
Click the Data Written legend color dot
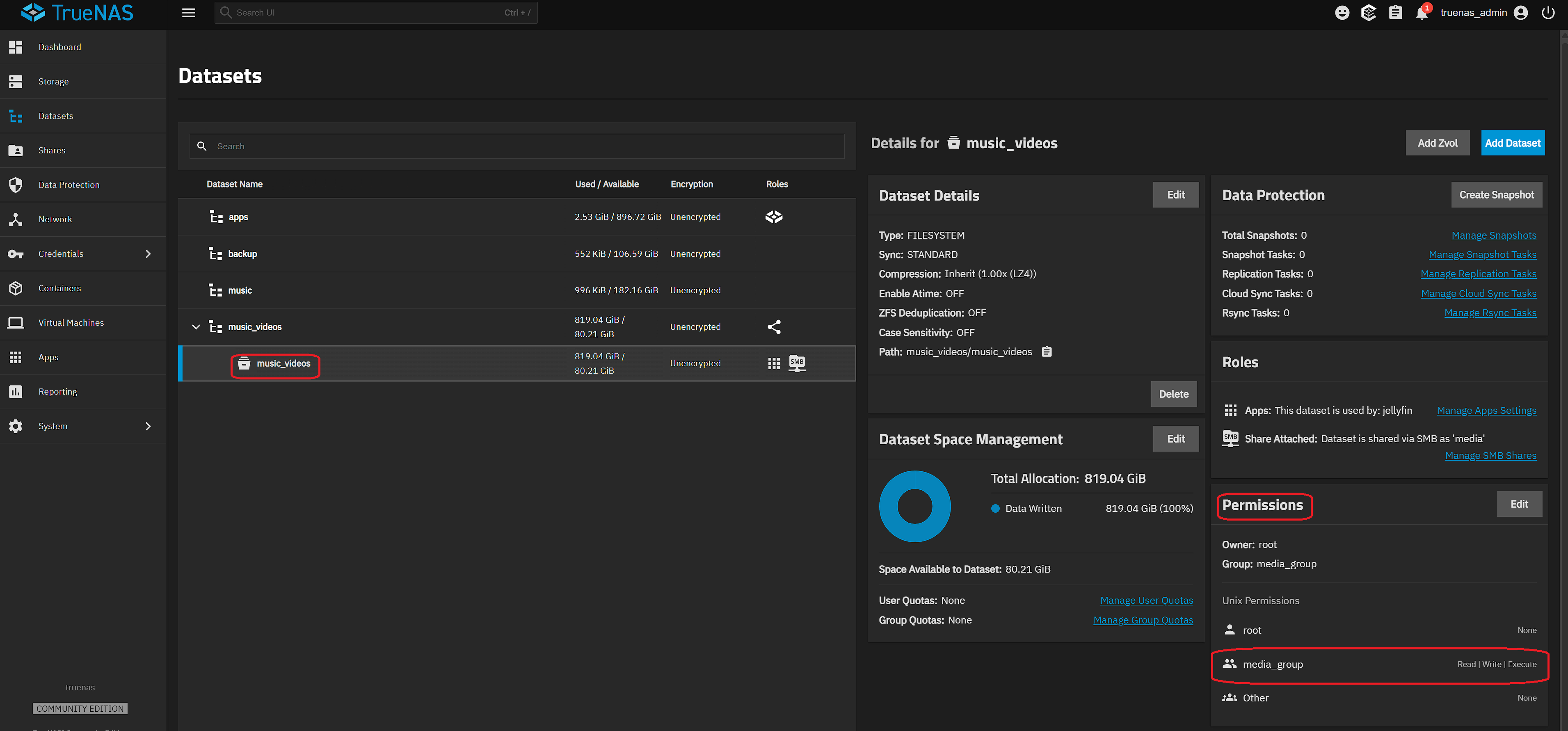[x=995, y=508]
